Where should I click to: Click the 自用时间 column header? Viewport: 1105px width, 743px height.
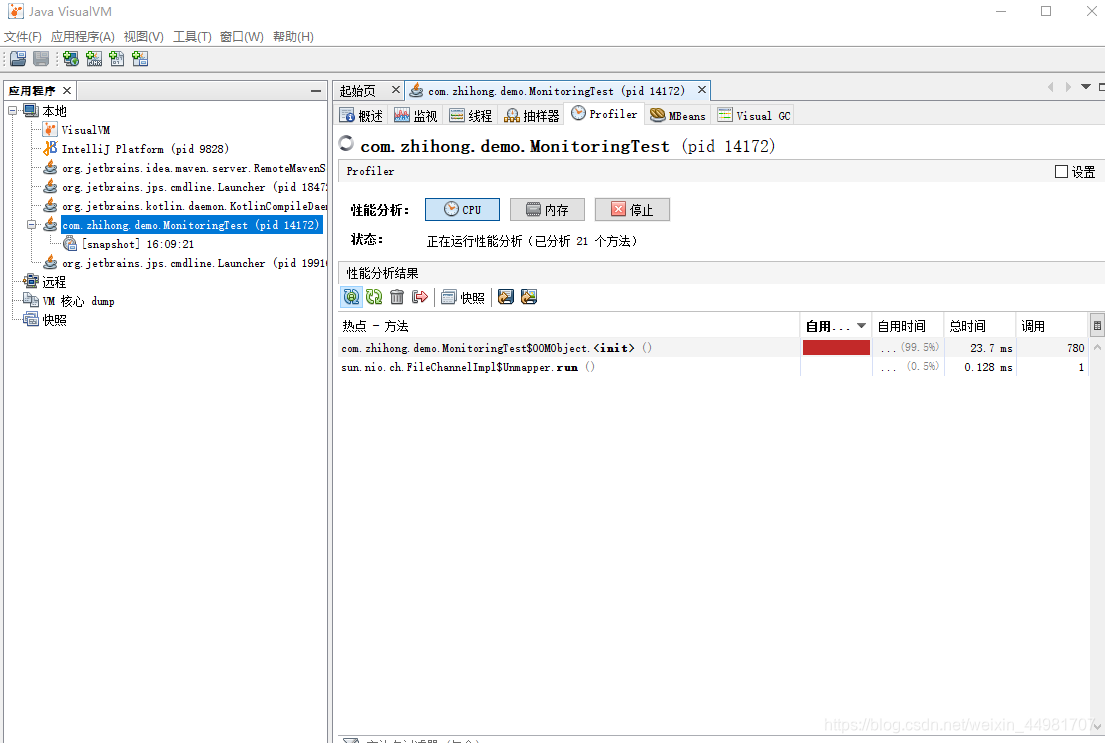coord(907,326)
